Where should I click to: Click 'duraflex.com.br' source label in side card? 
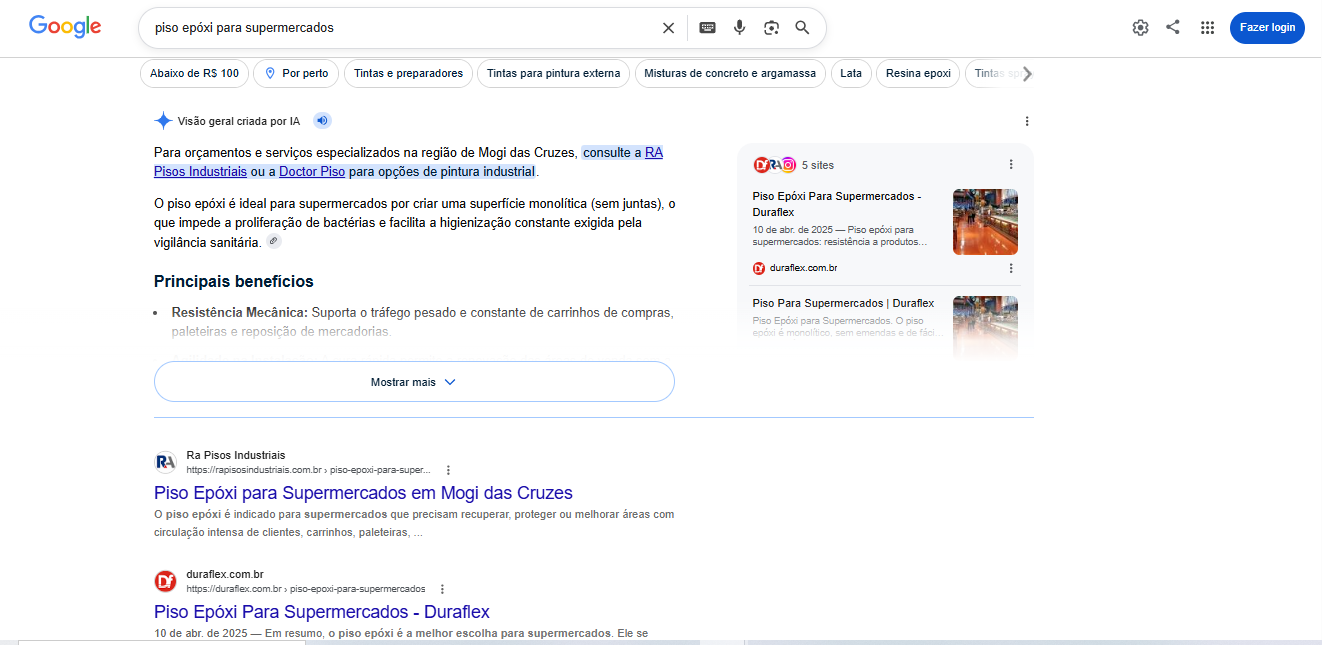[x=803, y=268]
